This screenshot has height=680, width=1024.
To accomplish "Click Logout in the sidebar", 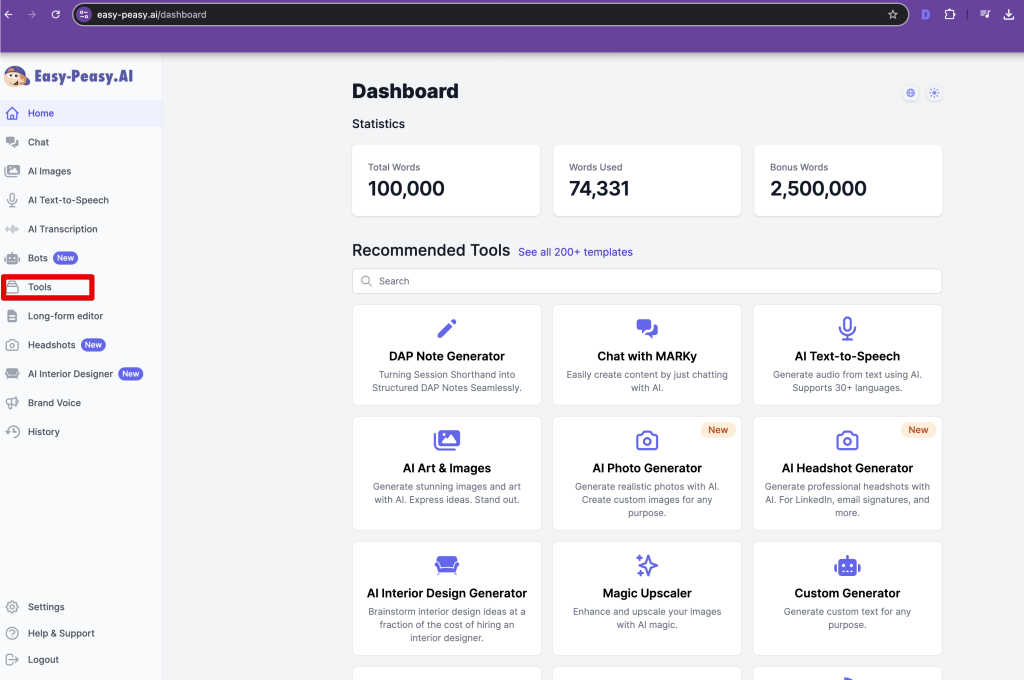I will tap(43, 660).
